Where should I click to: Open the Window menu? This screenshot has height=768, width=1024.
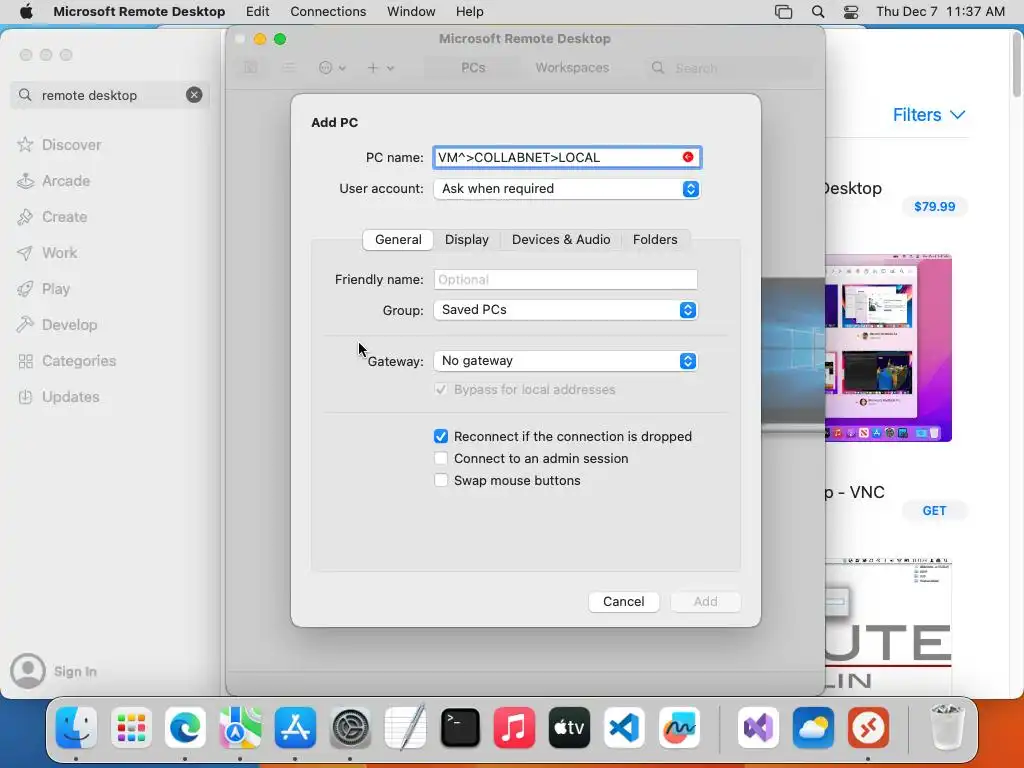(x=411, y=12)
